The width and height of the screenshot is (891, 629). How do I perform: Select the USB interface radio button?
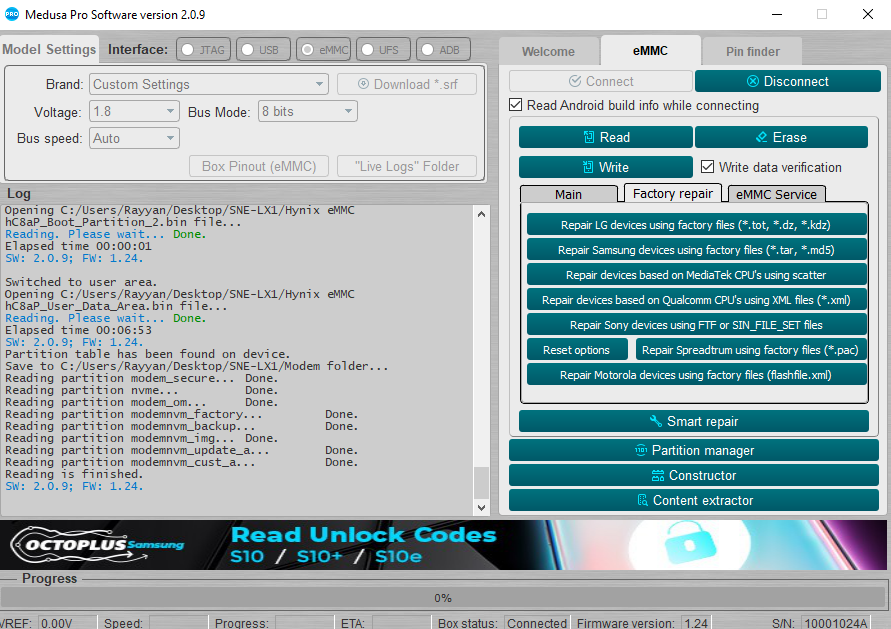click(x=247, y=50)
